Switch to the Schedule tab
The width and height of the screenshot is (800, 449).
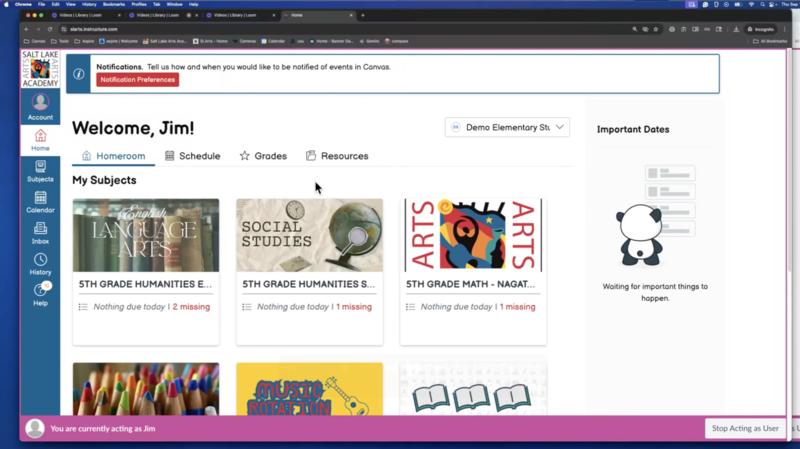click(192, 156)
